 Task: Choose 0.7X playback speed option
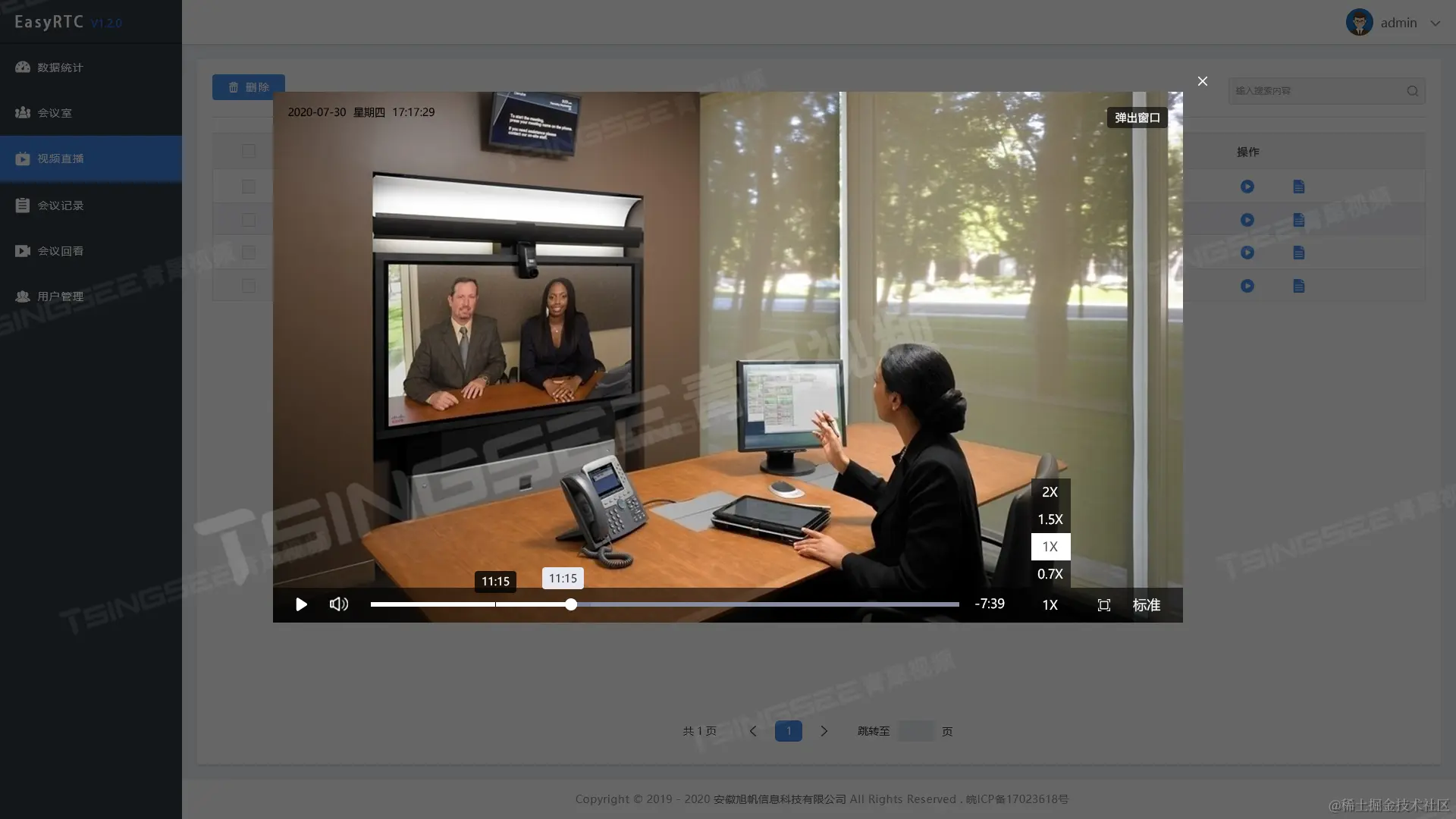click(1050, 574)
